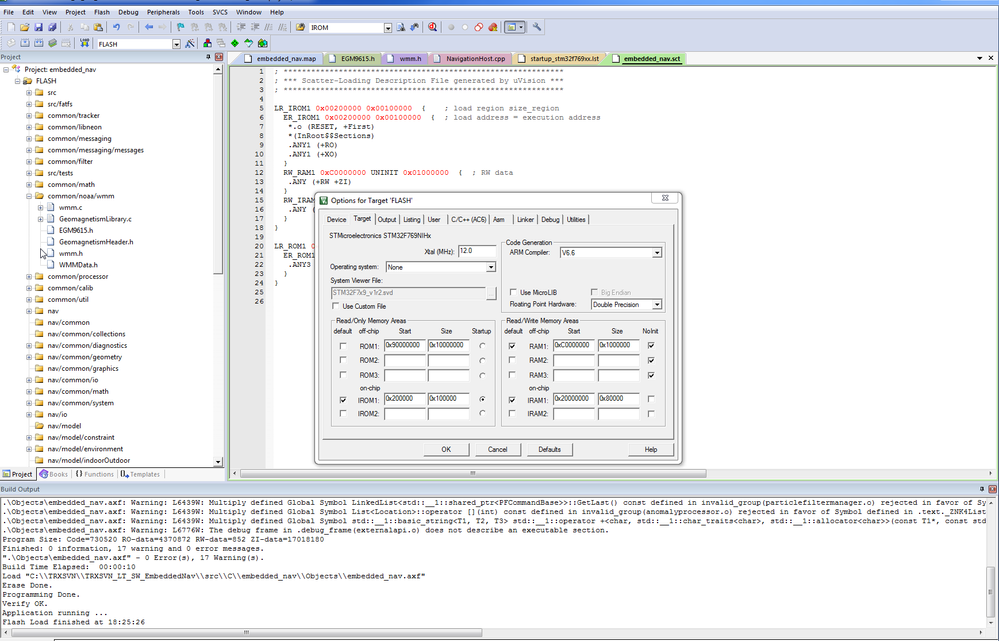This screenshot has width=999, height=641.
Task: Check IRAM1 NoInit checkbox
Action: click(650, 399)
